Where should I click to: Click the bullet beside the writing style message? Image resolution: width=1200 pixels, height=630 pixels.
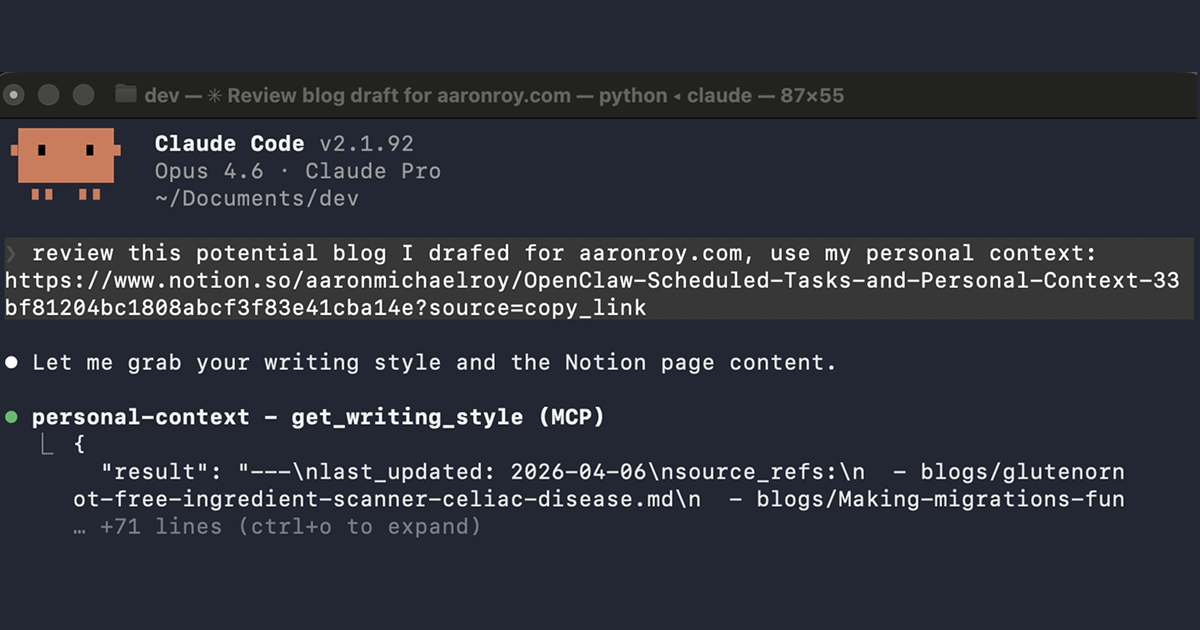click(x=12, y=362)
